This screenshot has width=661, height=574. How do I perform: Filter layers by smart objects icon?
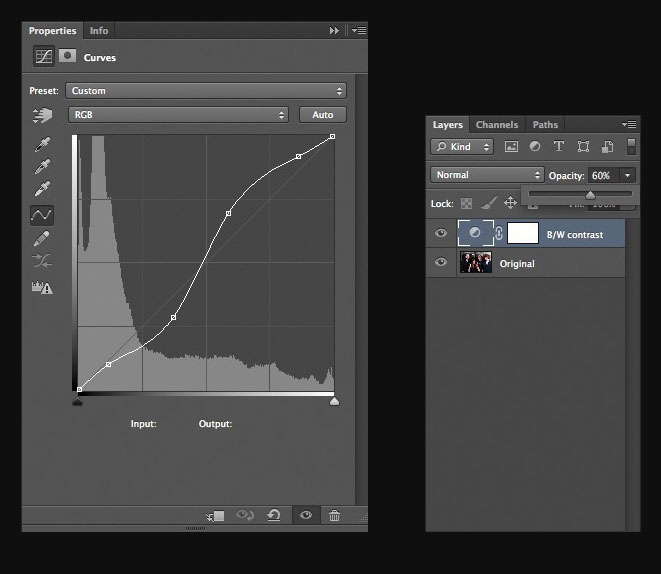(607, 147)
